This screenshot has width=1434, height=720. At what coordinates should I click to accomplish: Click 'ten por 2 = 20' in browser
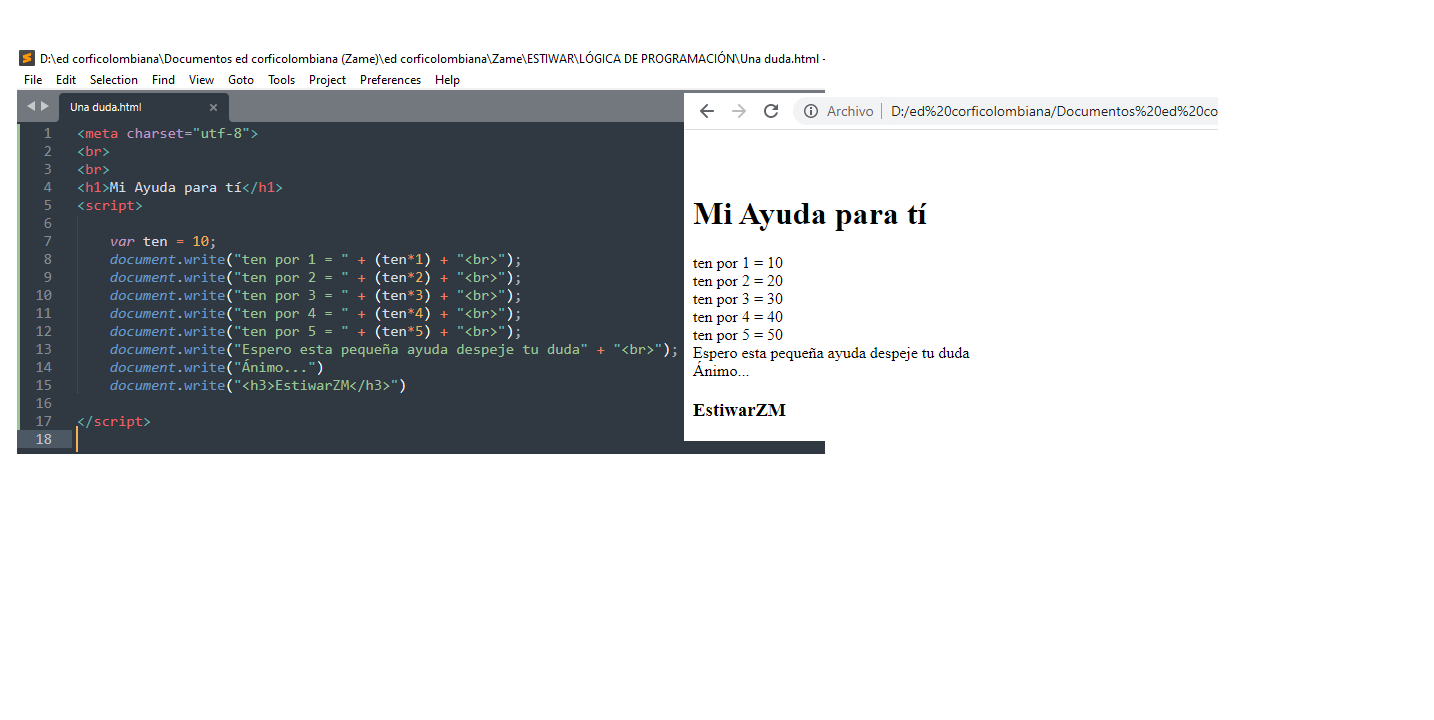[x=738, y=281]
